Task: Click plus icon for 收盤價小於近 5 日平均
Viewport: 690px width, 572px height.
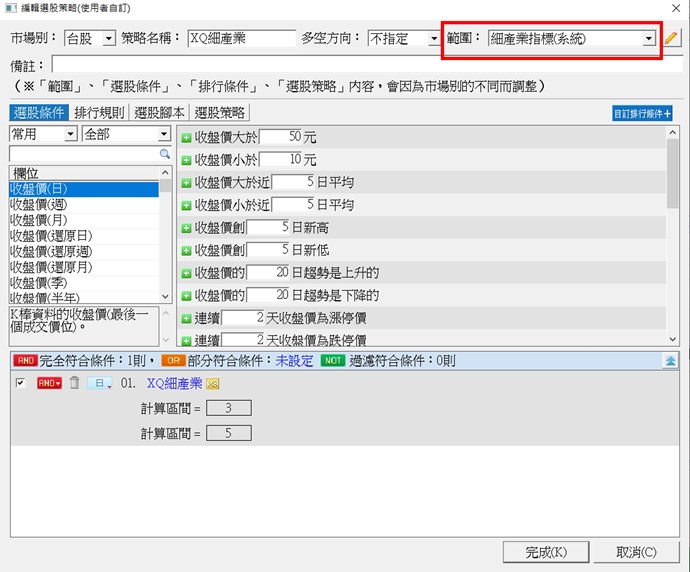Action: (x=186, y=205)
